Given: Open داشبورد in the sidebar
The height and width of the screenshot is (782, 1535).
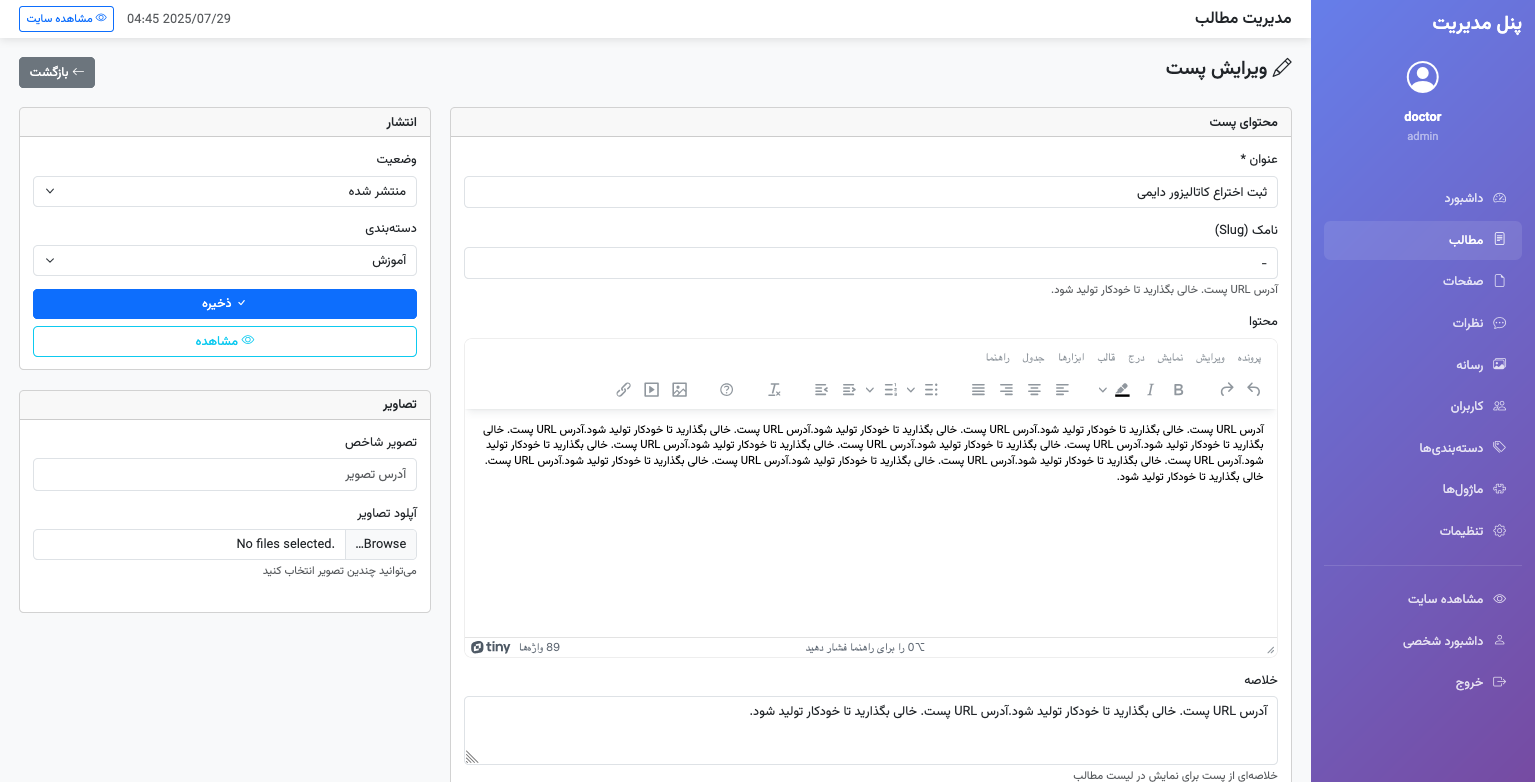Looking at the screenshot, I should tap(1422, 198).
